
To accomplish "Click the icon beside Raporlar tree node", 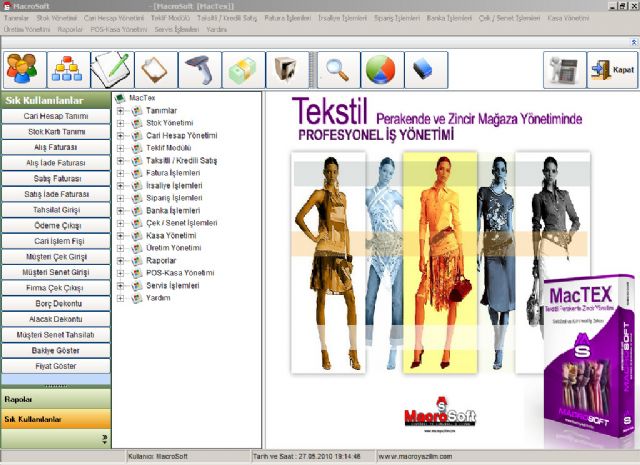I will 137,261.
